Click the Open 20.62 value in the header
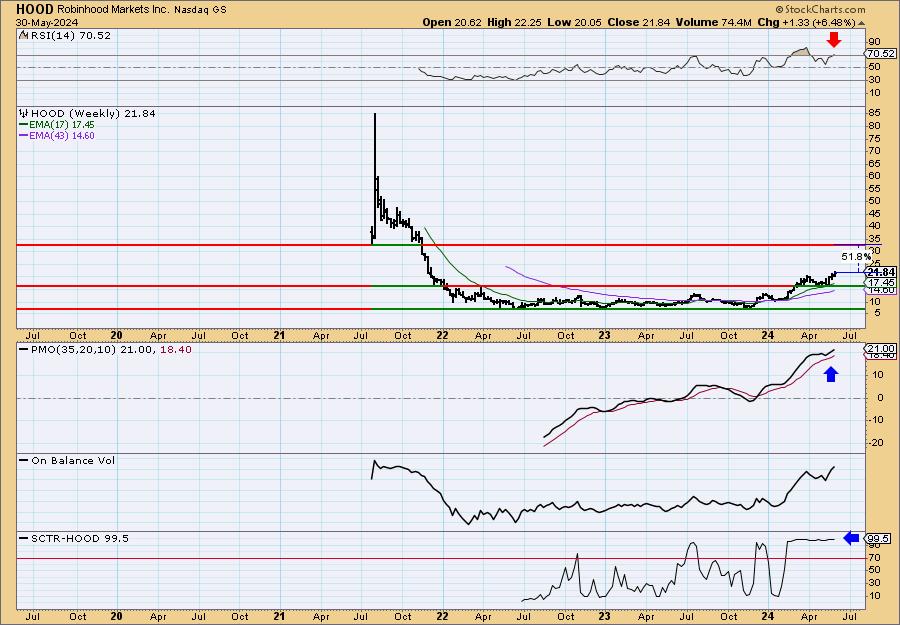The height and width of the screenshot is (625, 900). pyautogui.click(x=452, y=22)
